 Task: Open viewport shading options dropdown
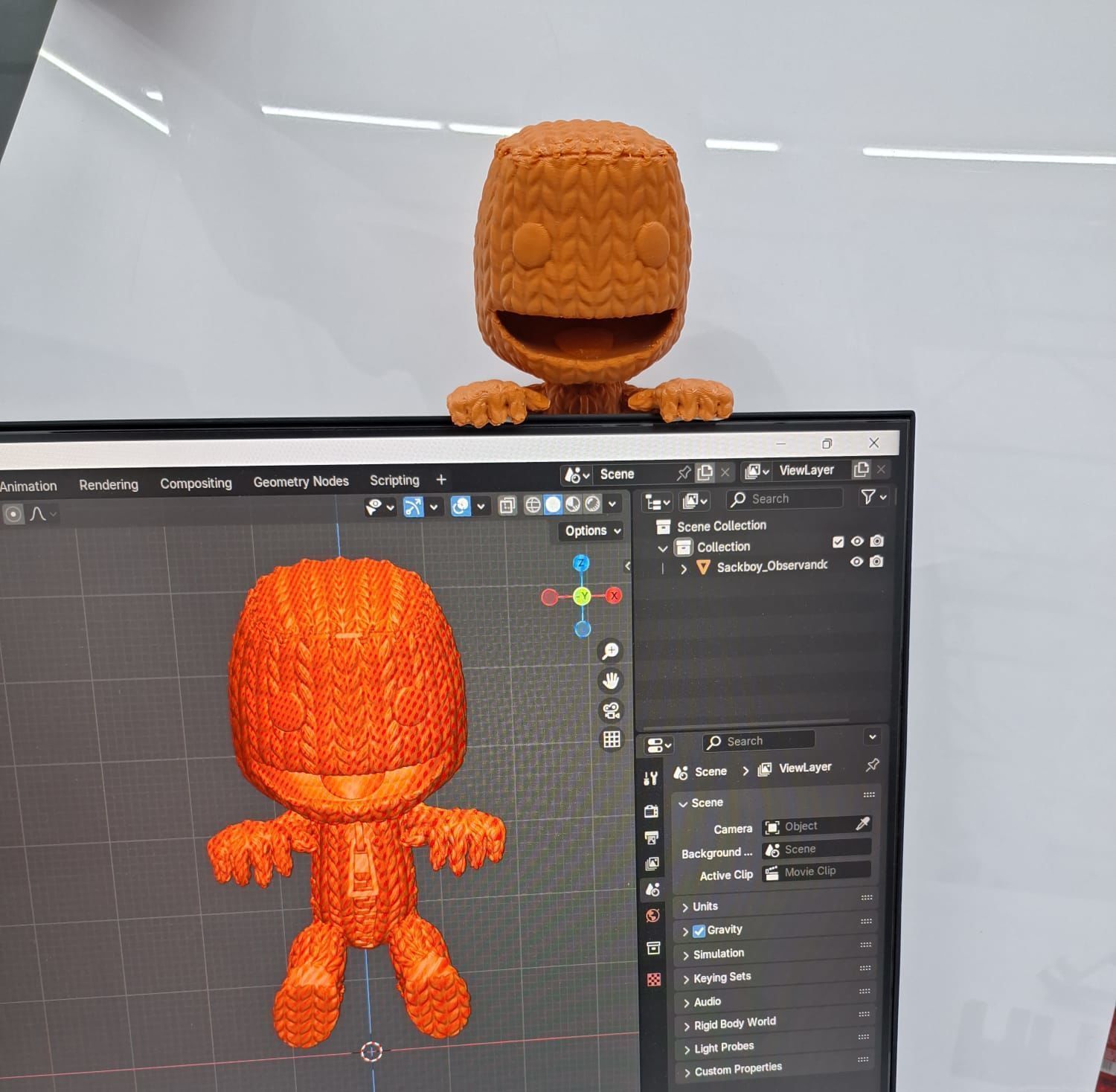pos(612,504)
